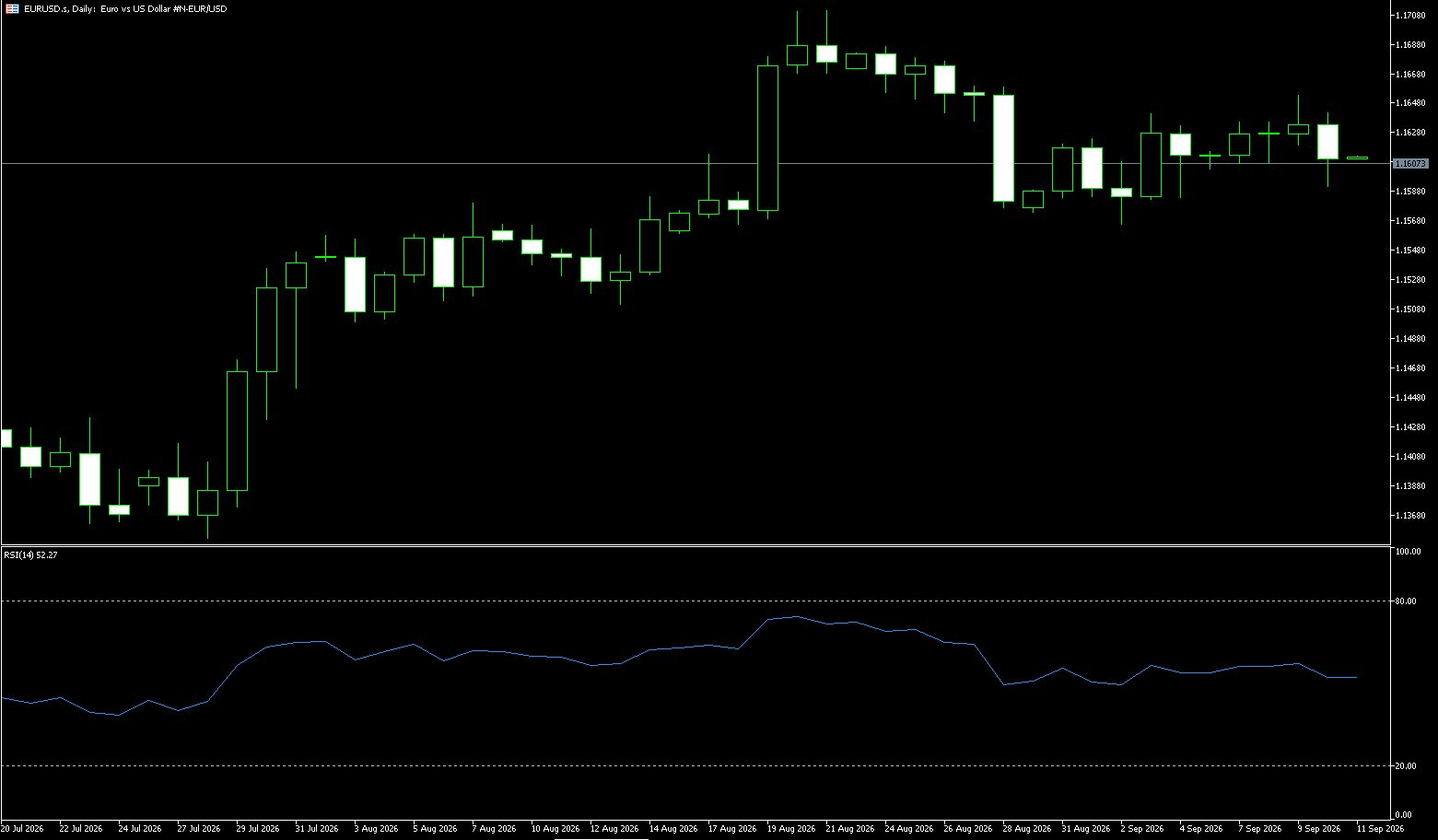This screenshot has height=840, width=1438.
Task: Select the current price tag 1.16073
Action: 1410,163
